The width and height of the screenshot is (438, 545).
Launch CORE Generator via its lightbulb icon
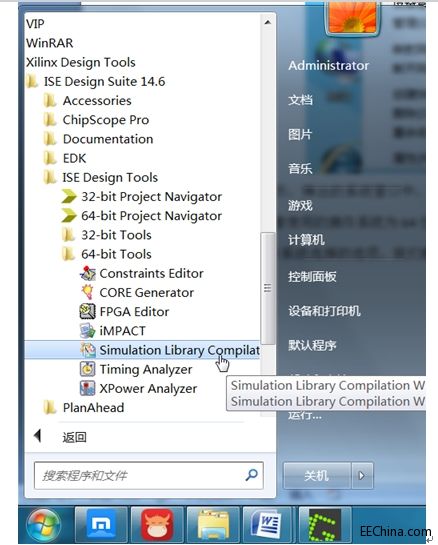click(88, 292)
